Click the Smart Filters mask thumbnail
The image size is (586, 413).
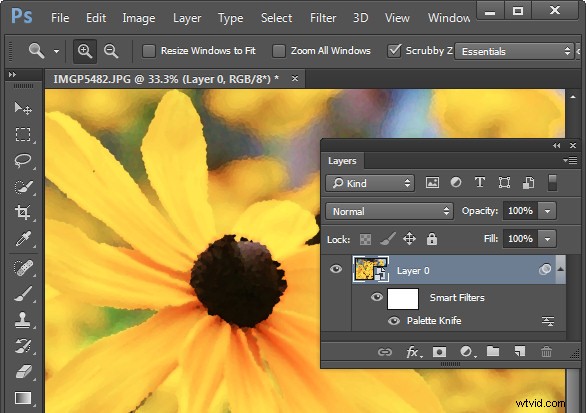click(403, 299)
